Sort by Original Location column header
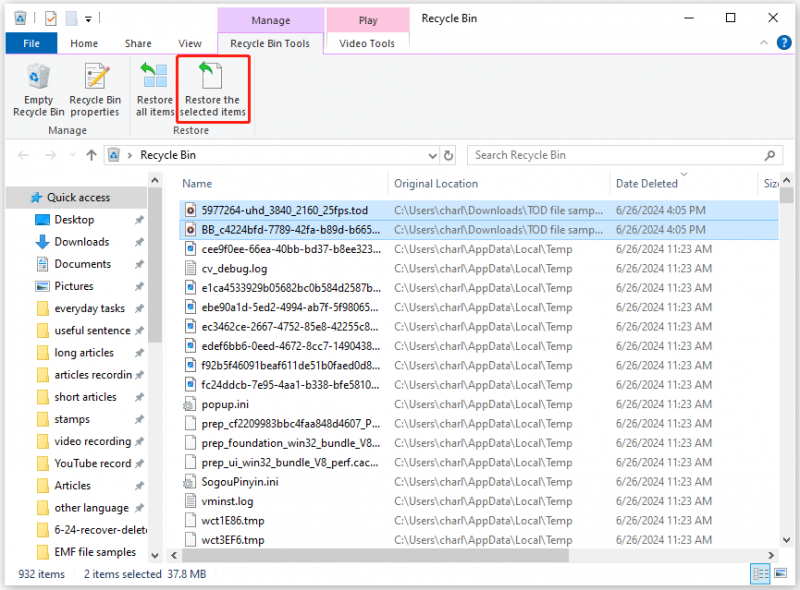800x590 pixels. tap(436, 184)
